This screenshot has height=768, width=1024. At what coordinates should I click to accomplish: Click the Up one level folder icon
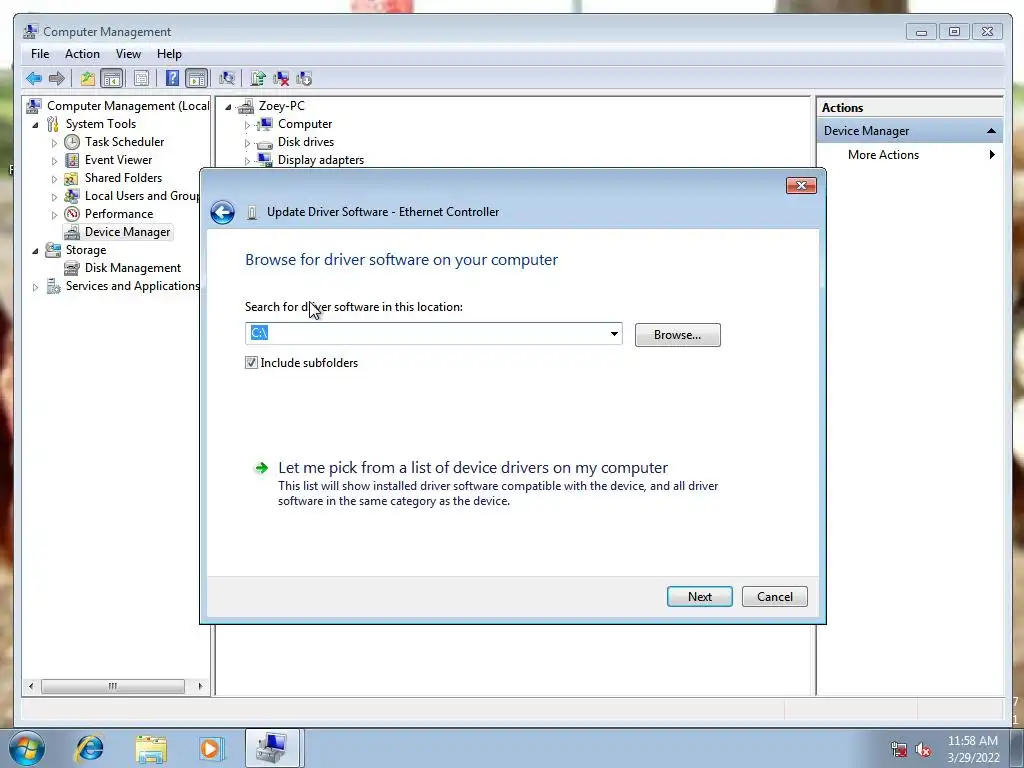click(88, 79)
